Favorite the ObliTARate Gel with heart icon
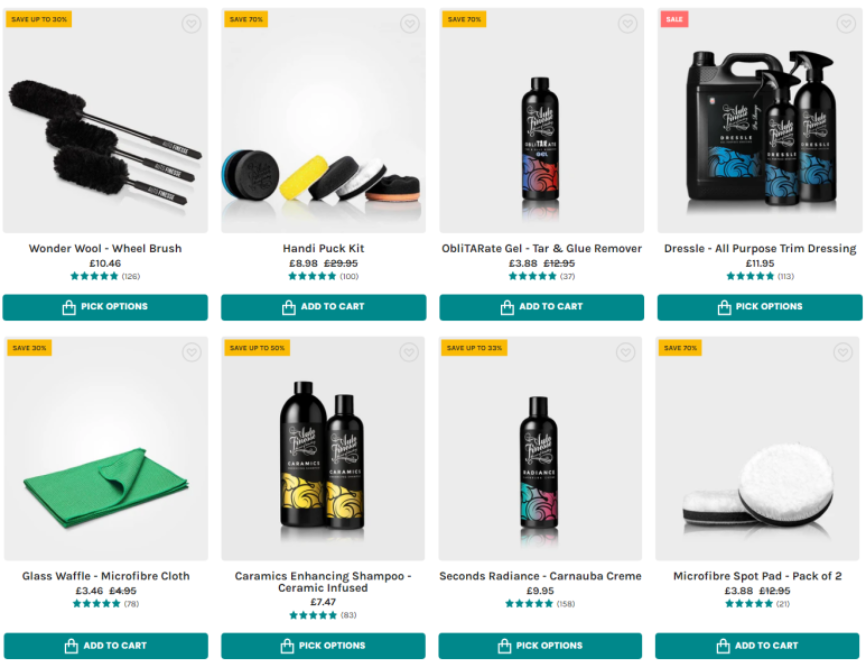The height and width of the screenshot is (662, 867). tap(628, 24)
